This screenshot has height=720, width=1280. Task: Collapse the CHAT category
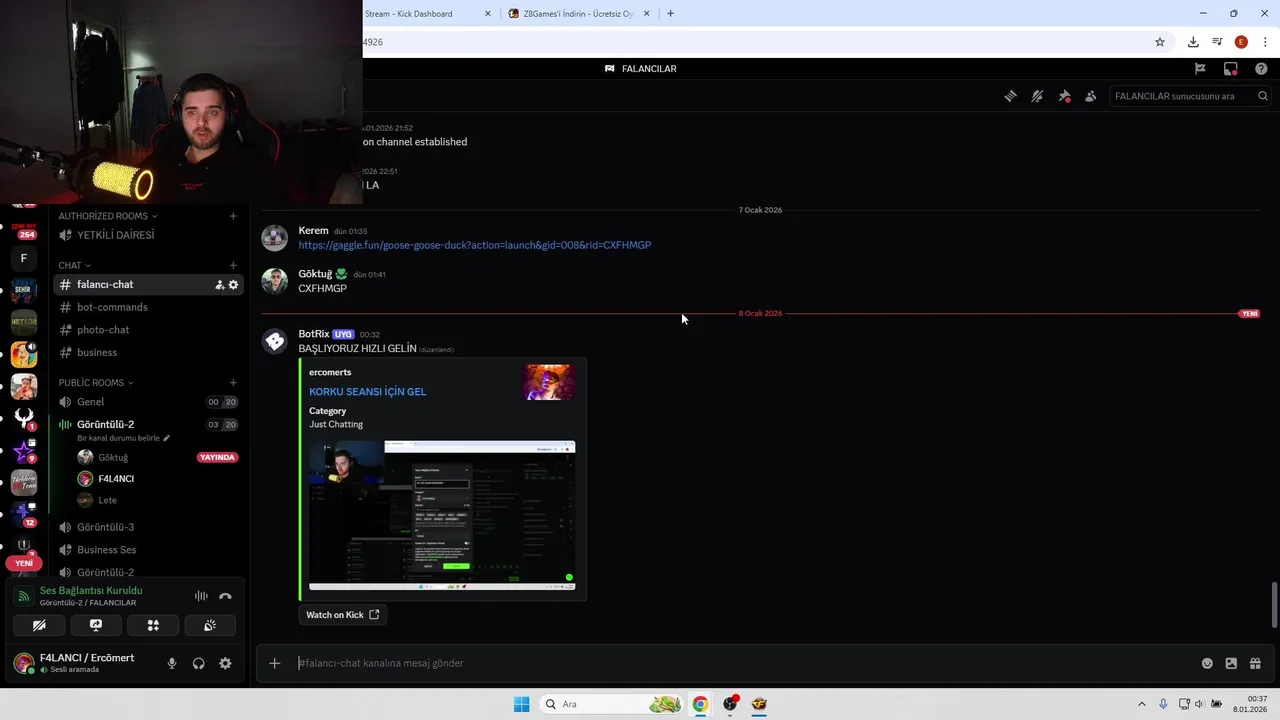pyautogui.click(x=74, y=265)
